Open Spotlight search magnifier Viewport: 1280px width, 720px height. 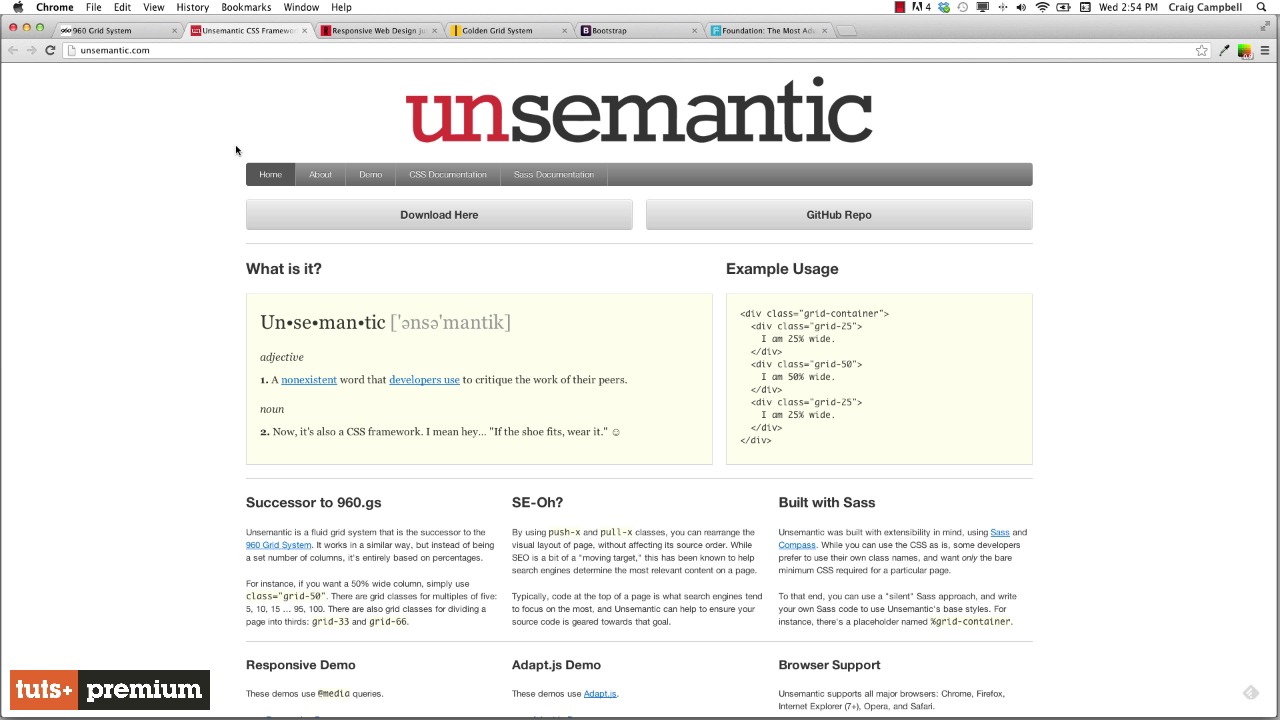(x=1262, y=7)
